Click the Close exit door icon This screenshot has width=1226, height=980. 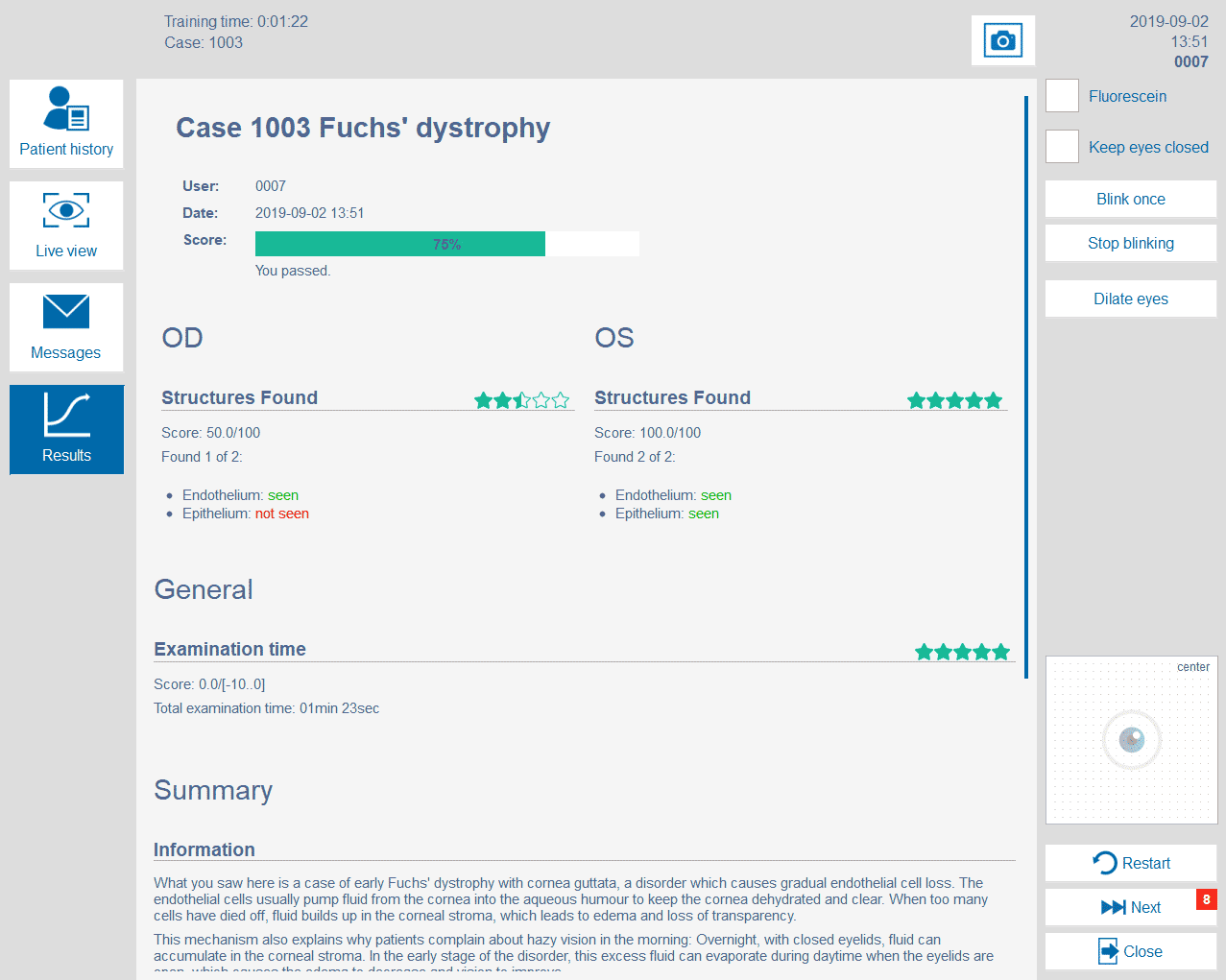1108,951
